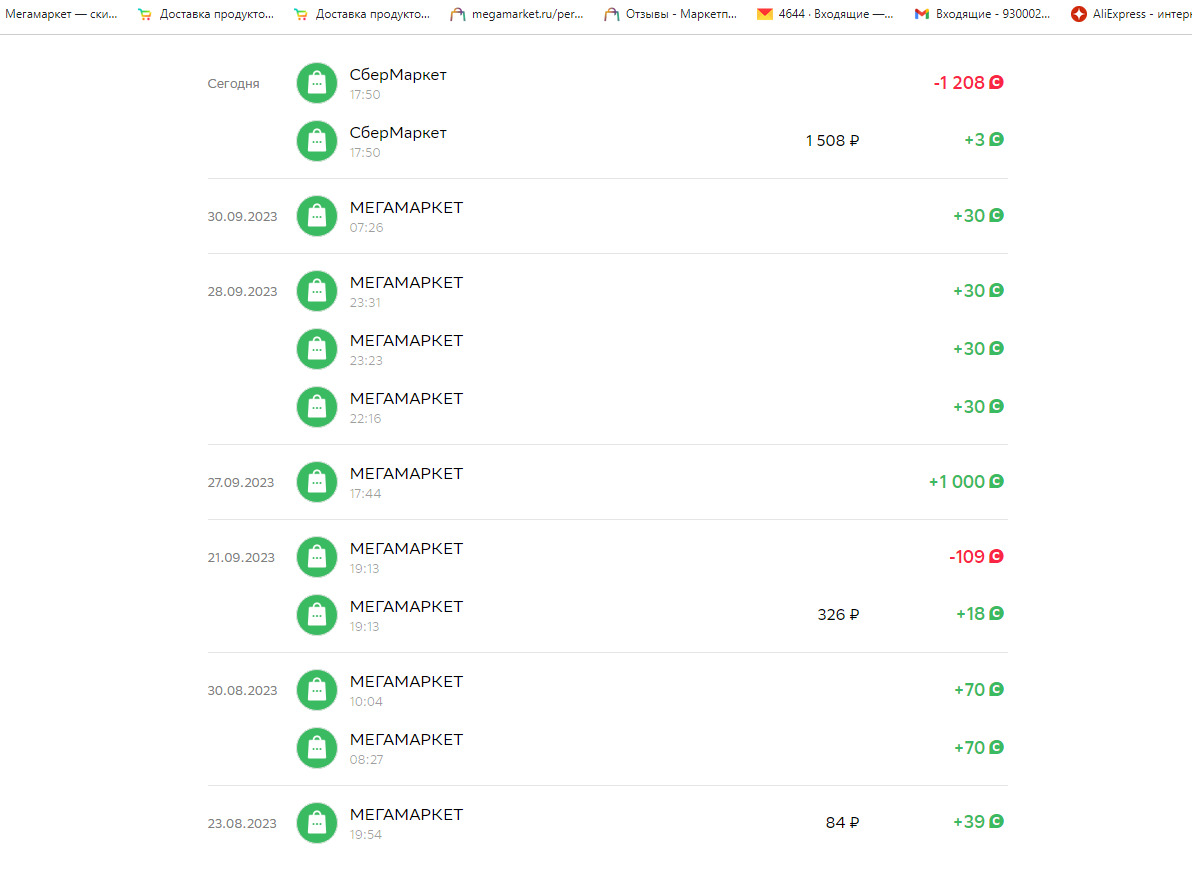Click the bonus icon of the 10:04 row

[996, 689]
